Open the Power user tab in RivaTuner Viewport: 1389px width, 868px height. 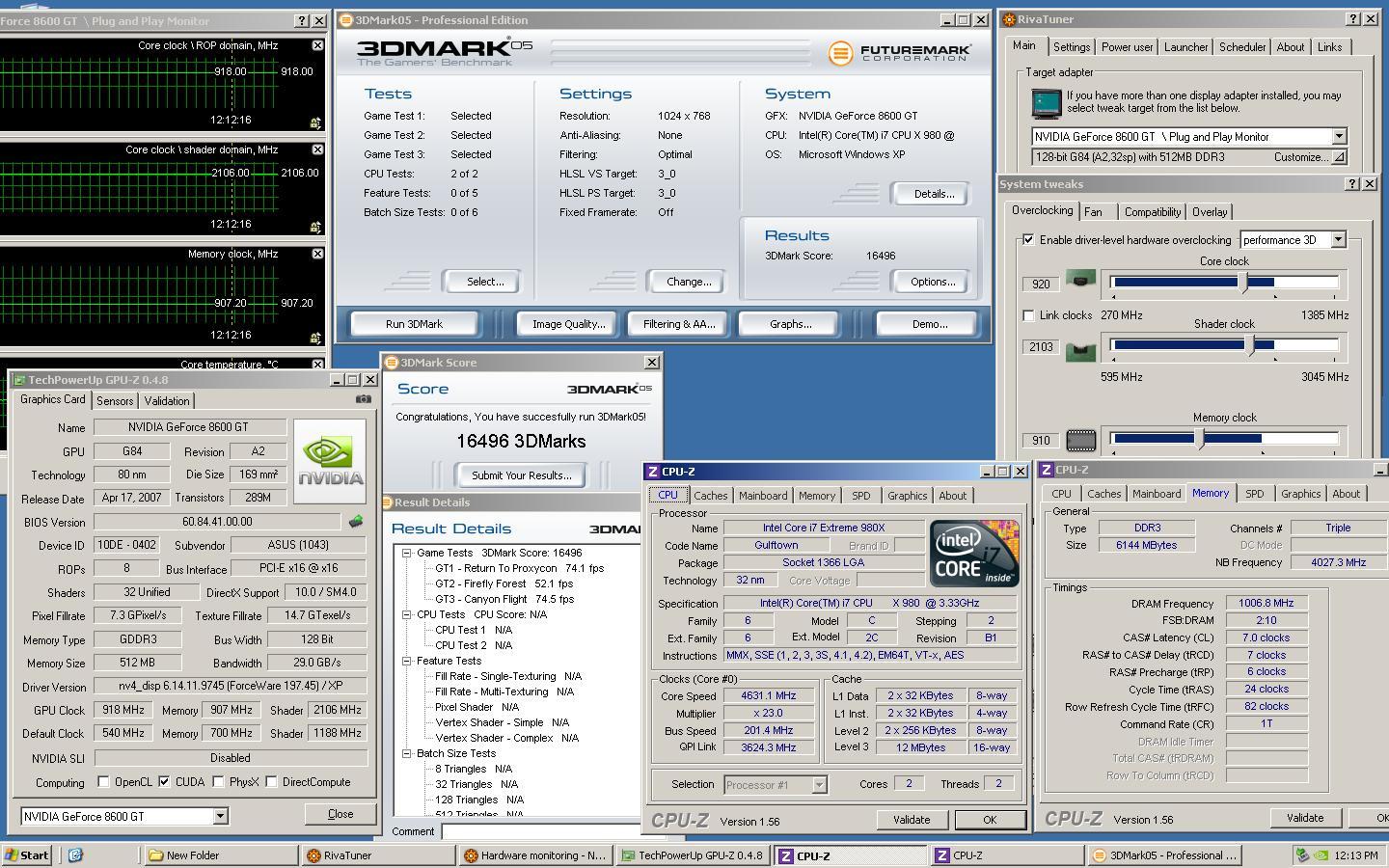(1127, 47)
